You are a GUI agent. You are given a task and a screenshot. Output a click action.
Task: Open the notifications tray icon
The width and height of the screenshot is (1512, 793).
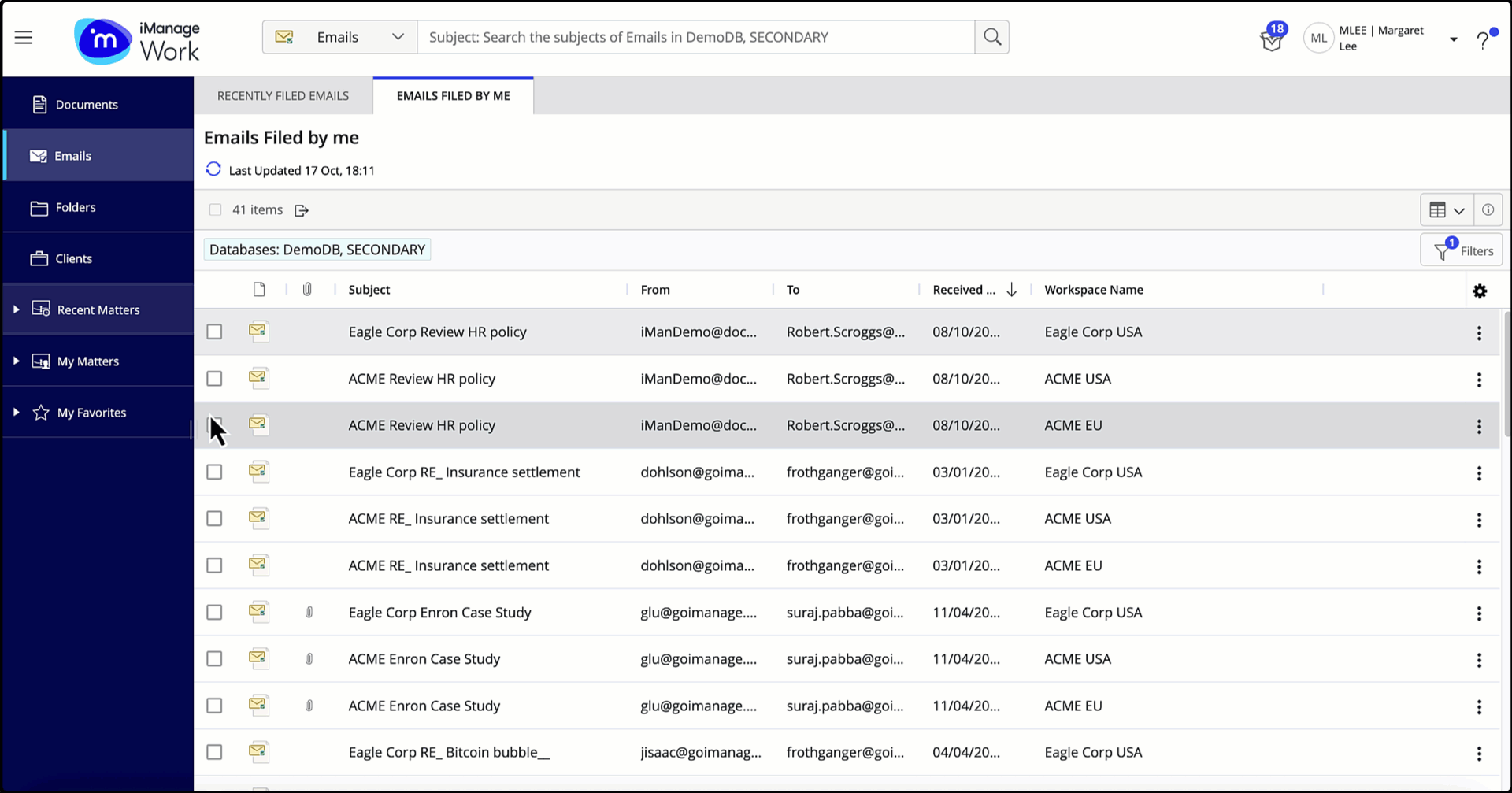1270,38
